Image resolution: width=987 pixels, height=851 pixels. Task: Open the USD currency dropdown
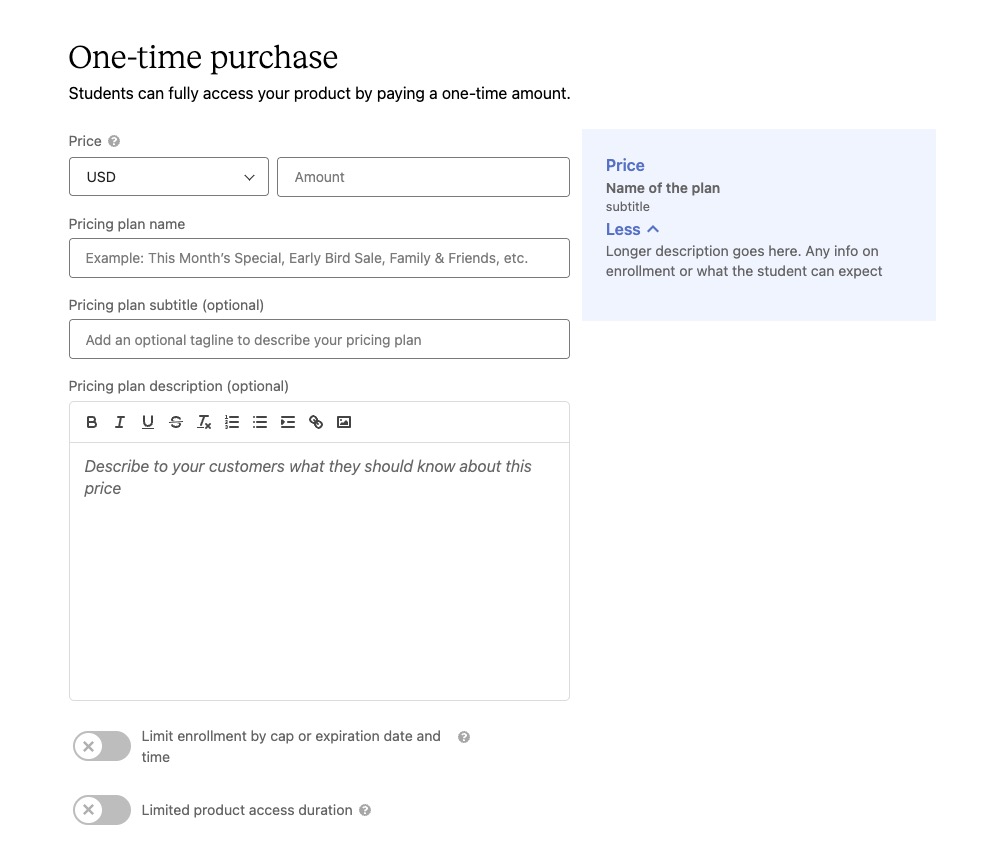169,177
